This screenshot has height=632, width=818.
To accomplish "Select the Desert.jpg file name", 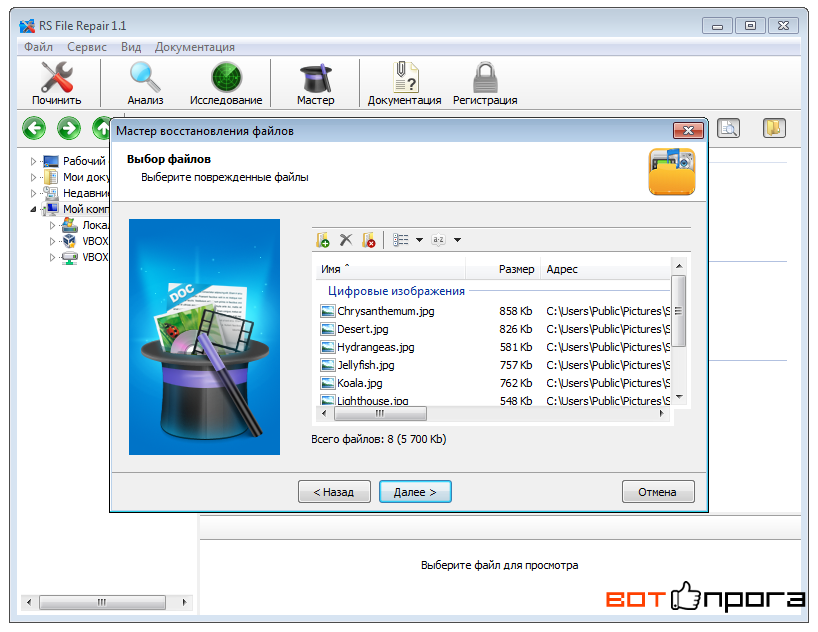I will click(363, 329).
